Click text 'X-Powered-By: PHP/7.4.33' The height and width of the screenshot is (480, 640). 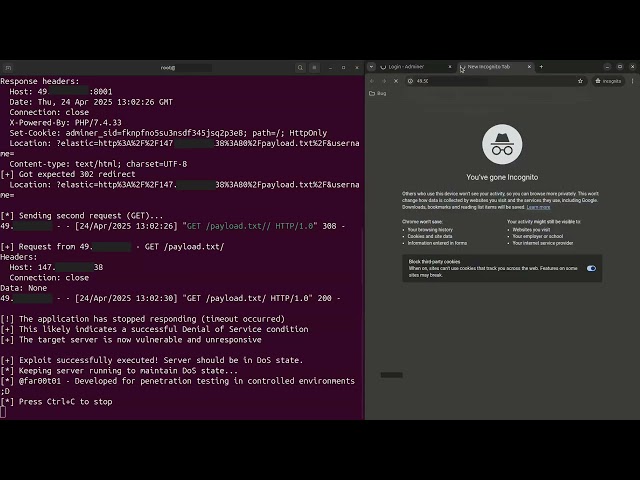point(65,122)
